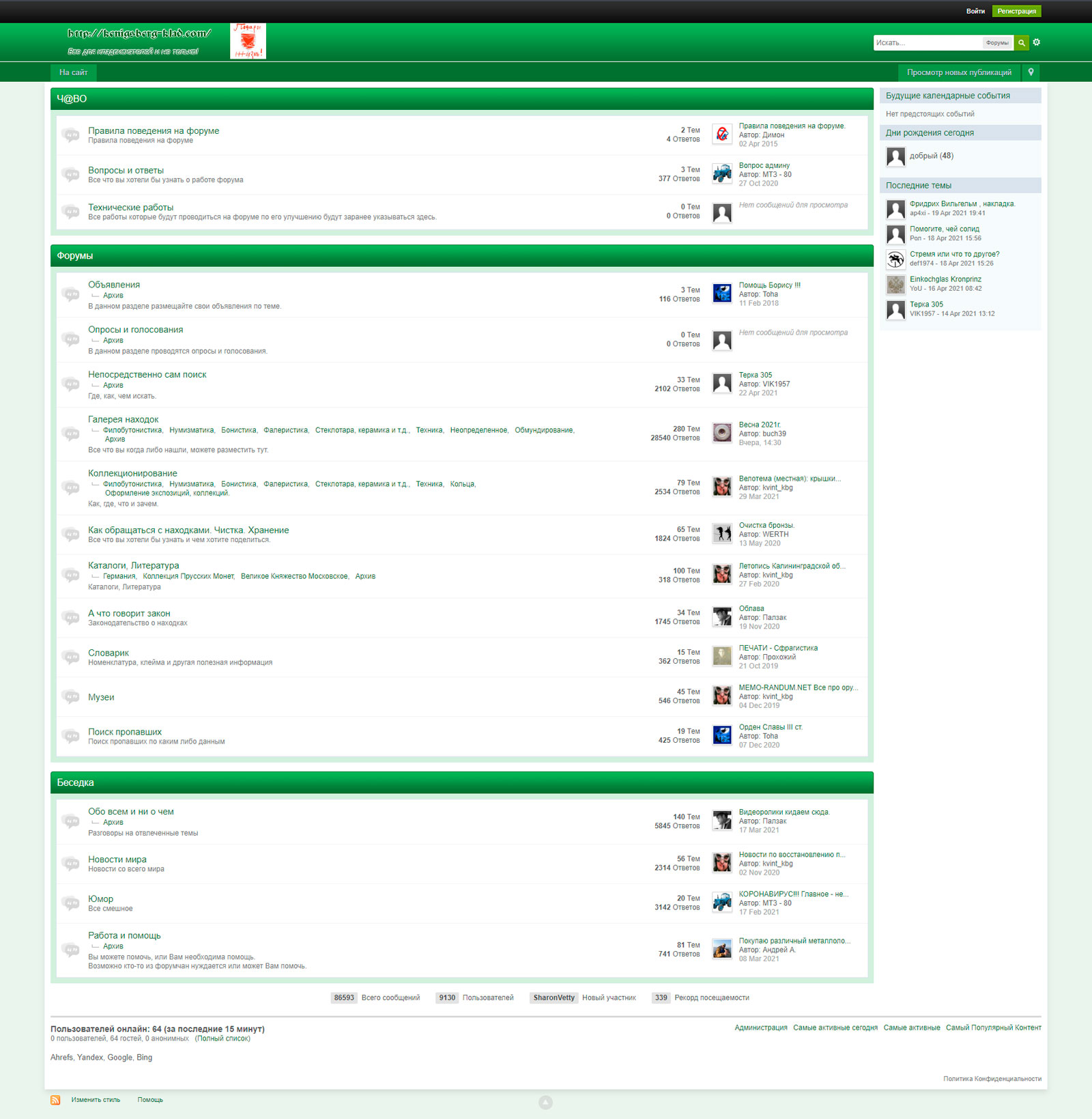Open the Обо всем и ни о чем forum
Viewport: 1092px width, 1119px height.
[131, 812]
